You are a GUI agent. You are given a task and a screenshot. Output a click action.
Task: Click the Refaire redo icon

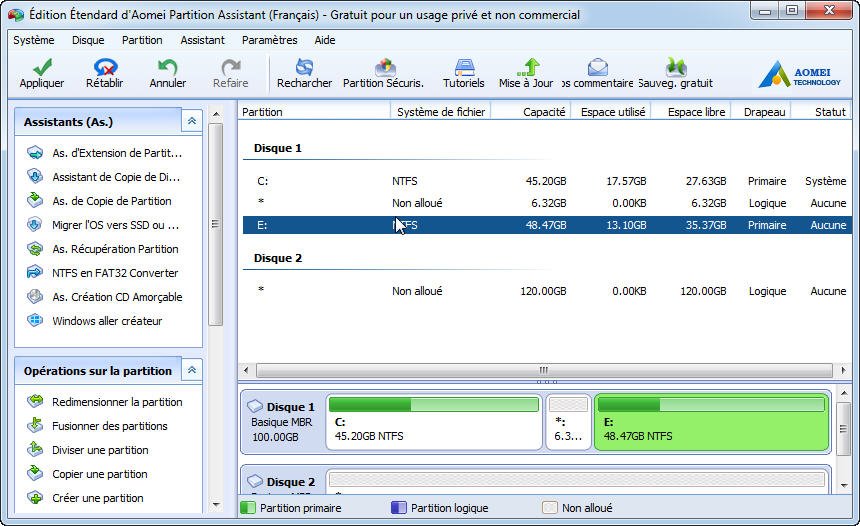pyautogui.click(x=231, y=67)
